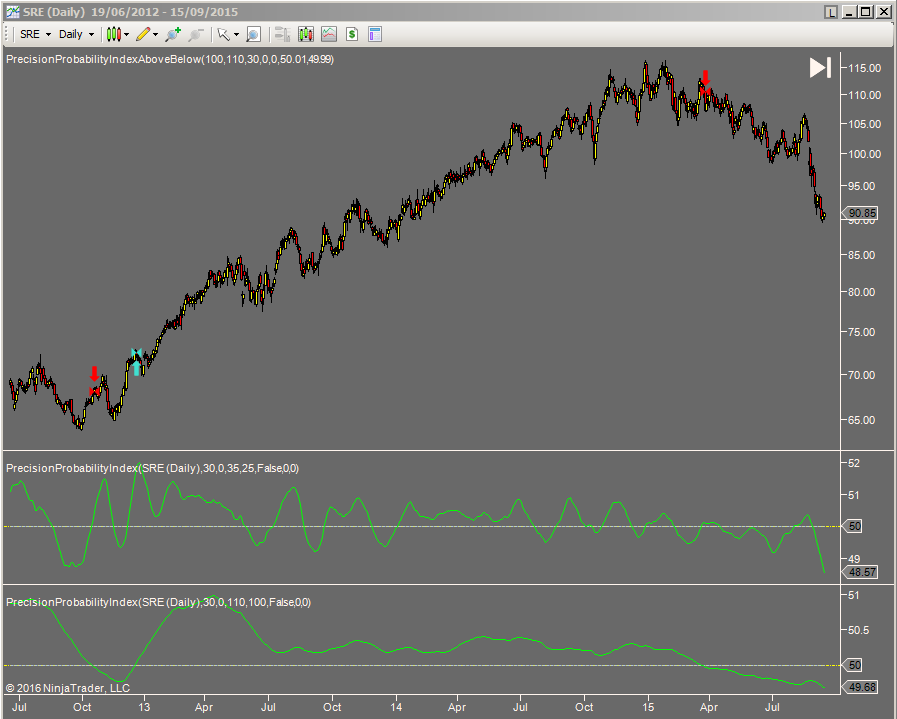Click the 14 year label on time axis
The image size is (897, 719).
click(396, 707)
